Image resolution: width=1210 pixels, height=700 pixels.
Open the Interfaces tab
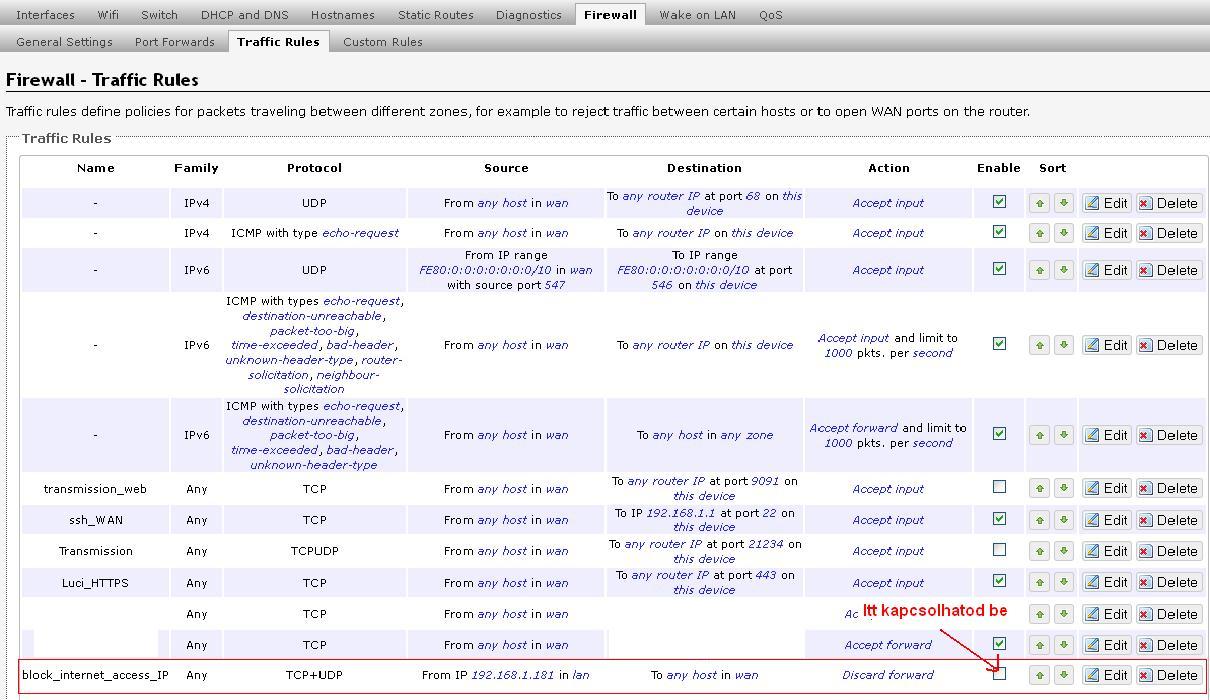45,15
